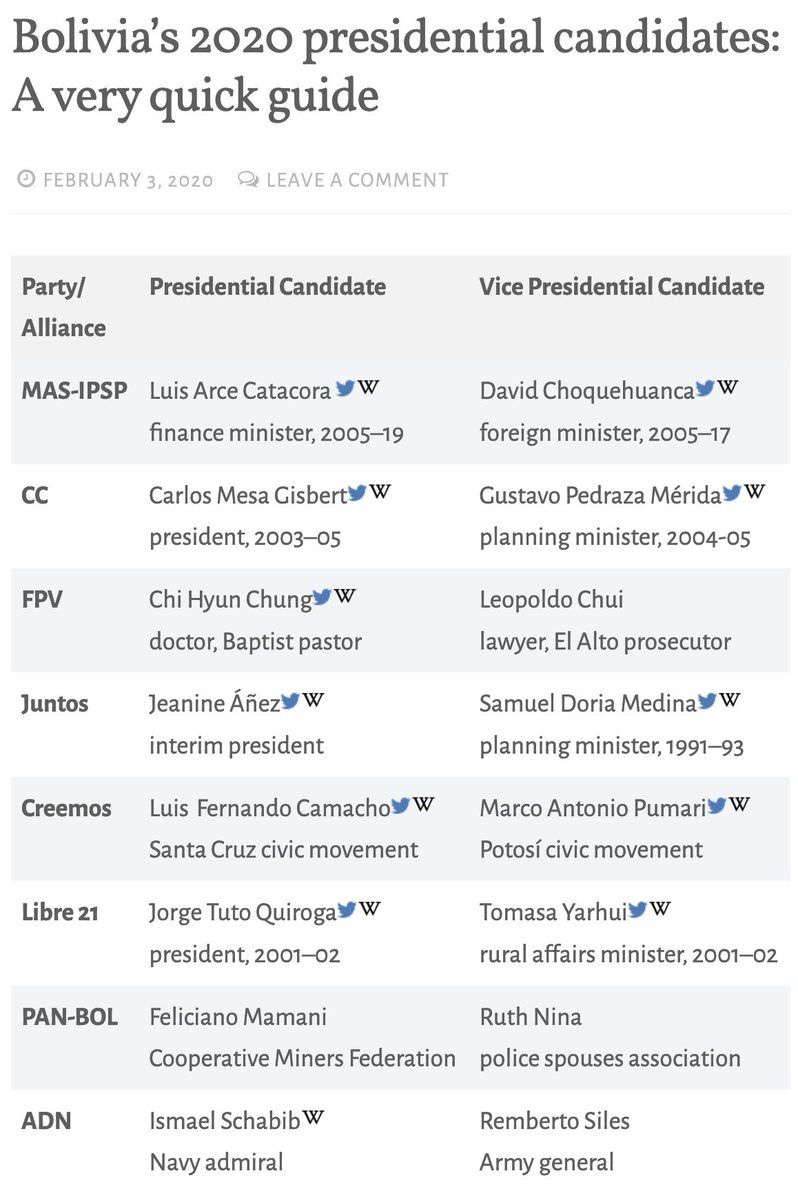This screenshot has width=798, height=1200.
Task: Open Jorge Tuto Quiroga's Twitter icon
Action: click(x=347, y=910)
